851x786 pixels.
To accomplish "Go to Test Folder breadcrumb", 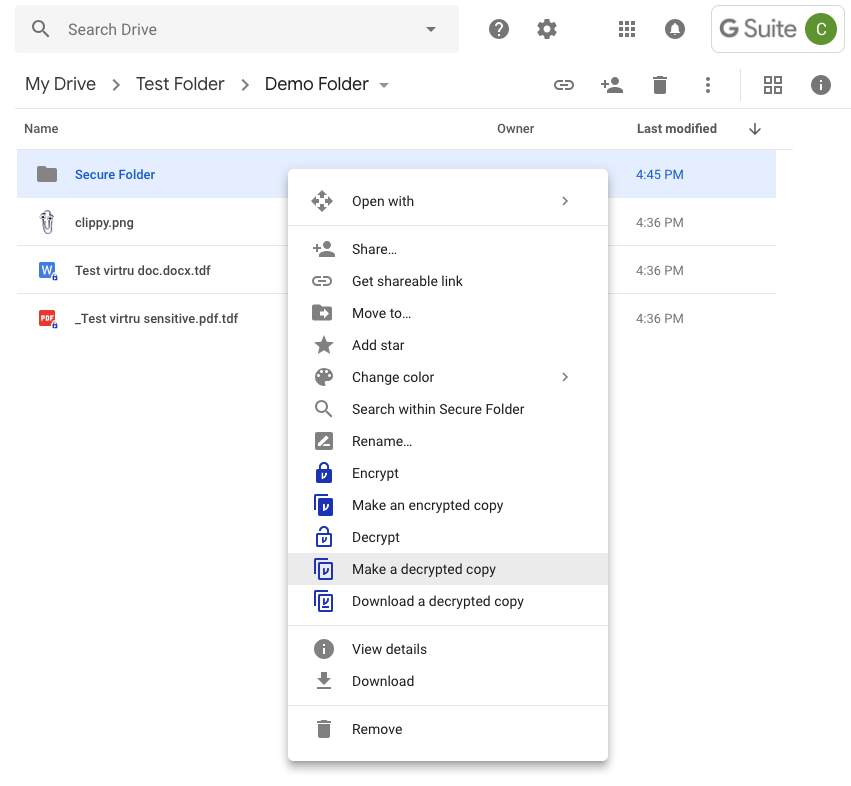I will pos(180,84).
